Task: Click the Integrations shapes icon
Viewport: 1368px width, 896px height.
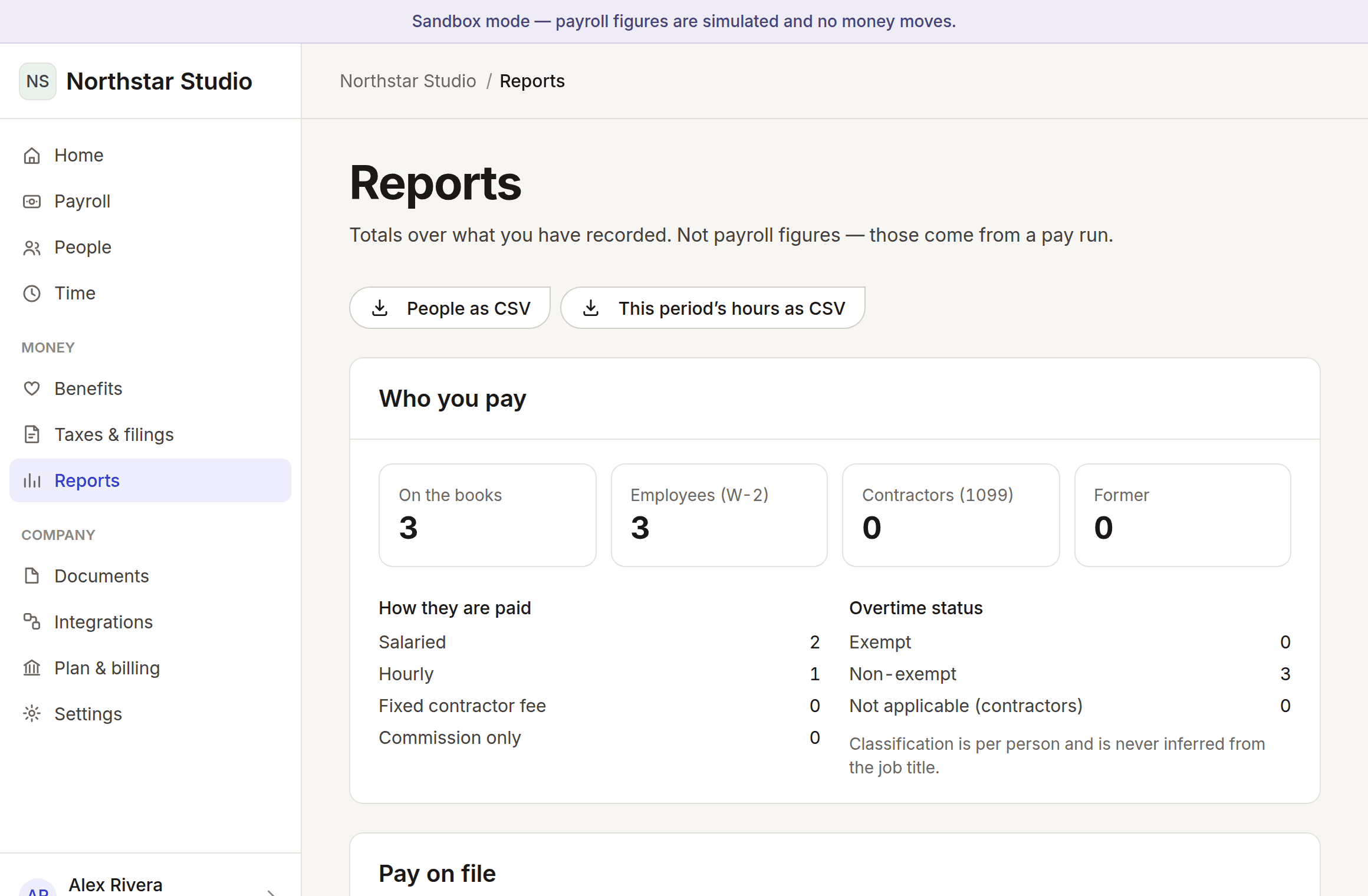Action: point(32,622)
